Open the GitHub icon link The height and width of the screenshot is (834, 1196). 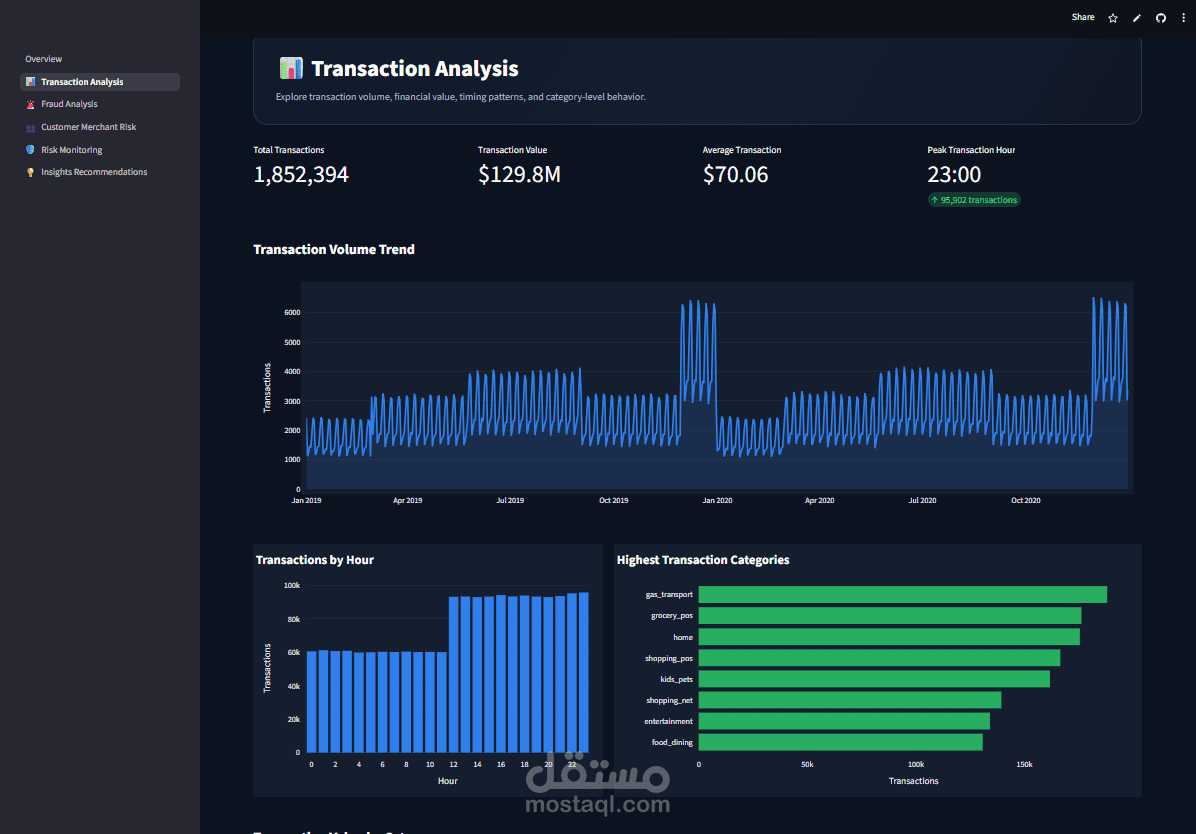click(1161, 18)
